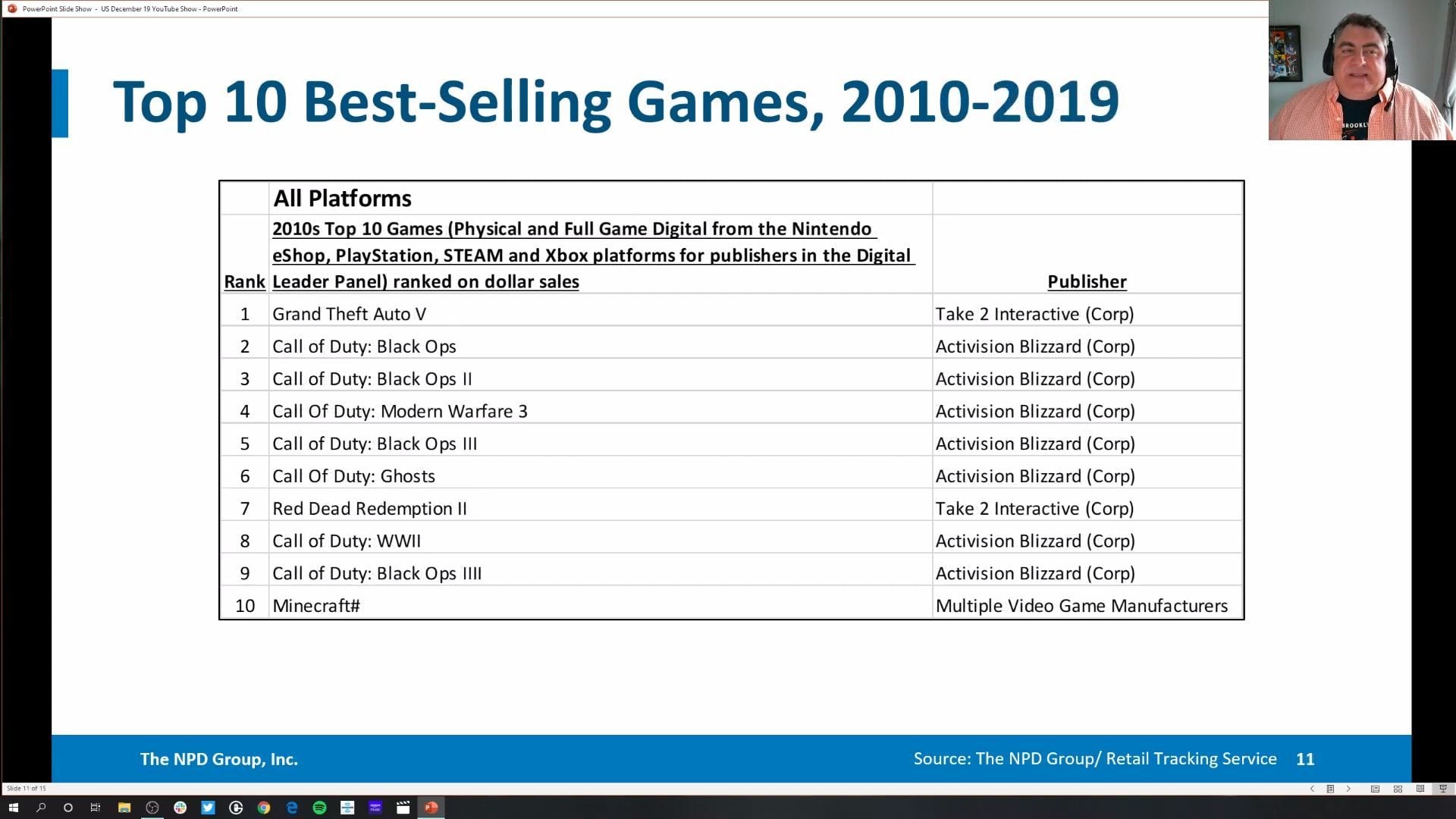Switch to Slide Sorter view
The image size is (1456, 819).
pyautogui.click(x=1398, y=789)
